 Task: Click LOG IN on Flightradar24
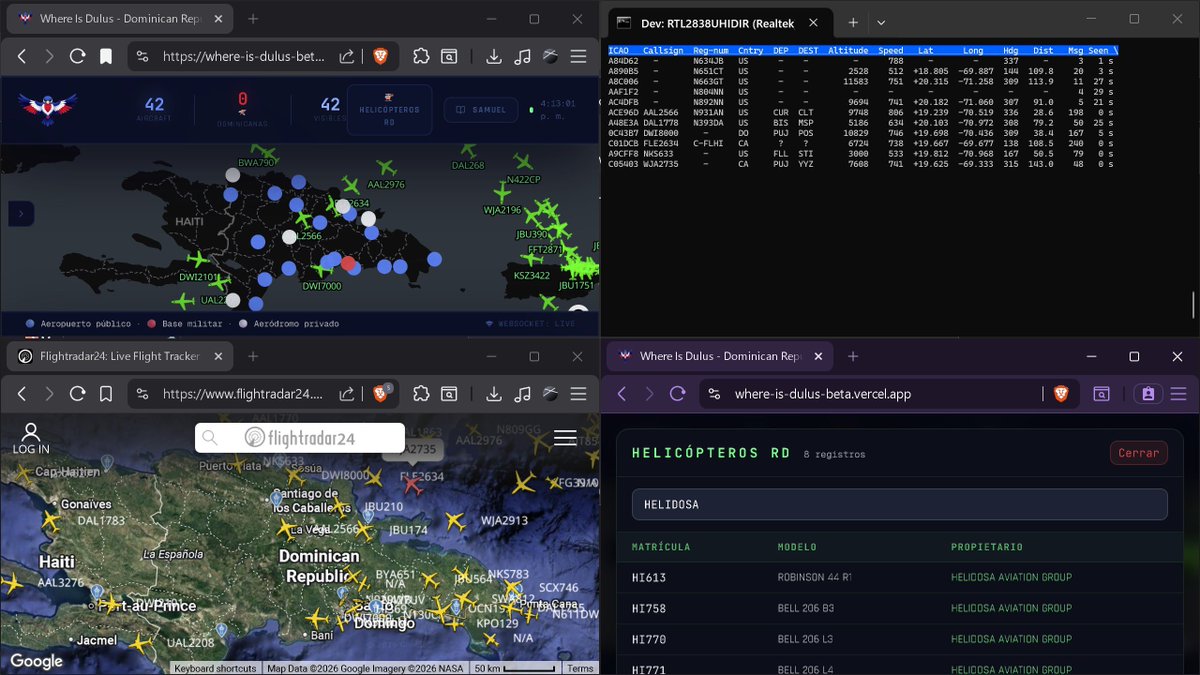[31, 439]
